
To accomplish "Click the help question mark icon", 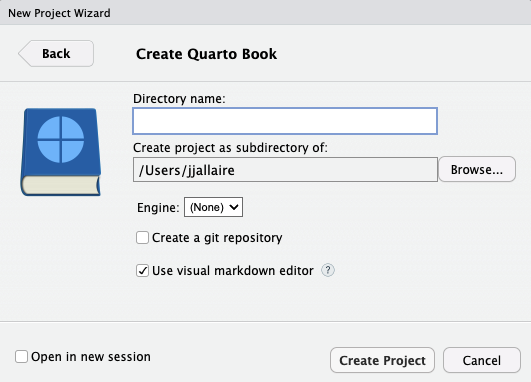I will click(x=327, y=270).
